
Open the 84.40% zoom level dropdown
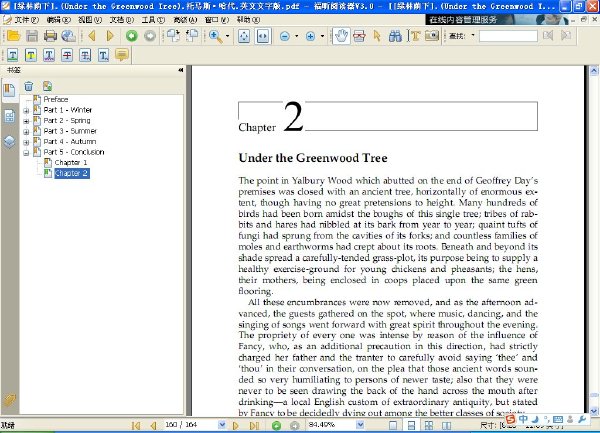click(360, 425)
